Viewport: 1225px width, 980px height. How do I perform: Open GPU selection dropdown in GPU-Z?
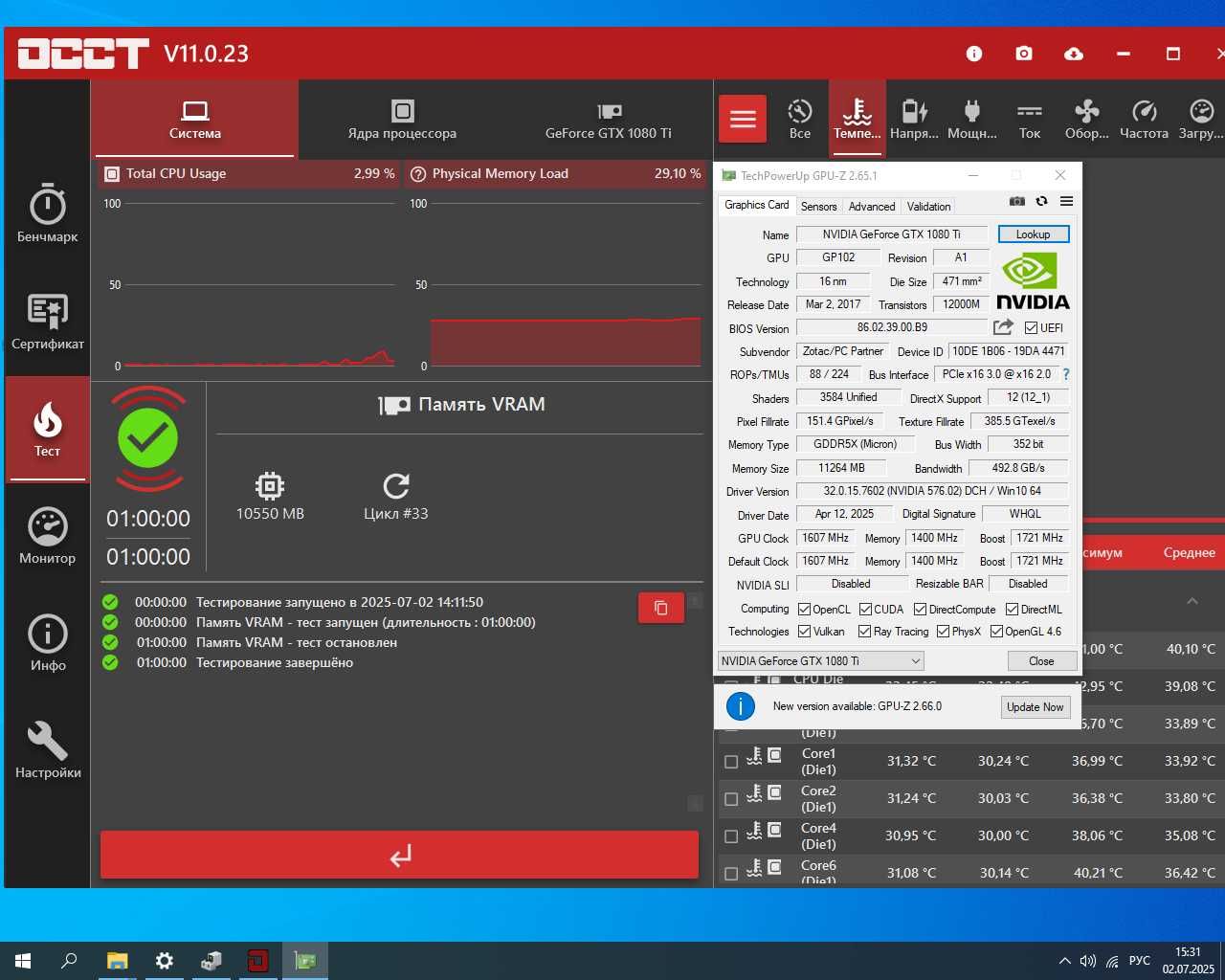821,660
